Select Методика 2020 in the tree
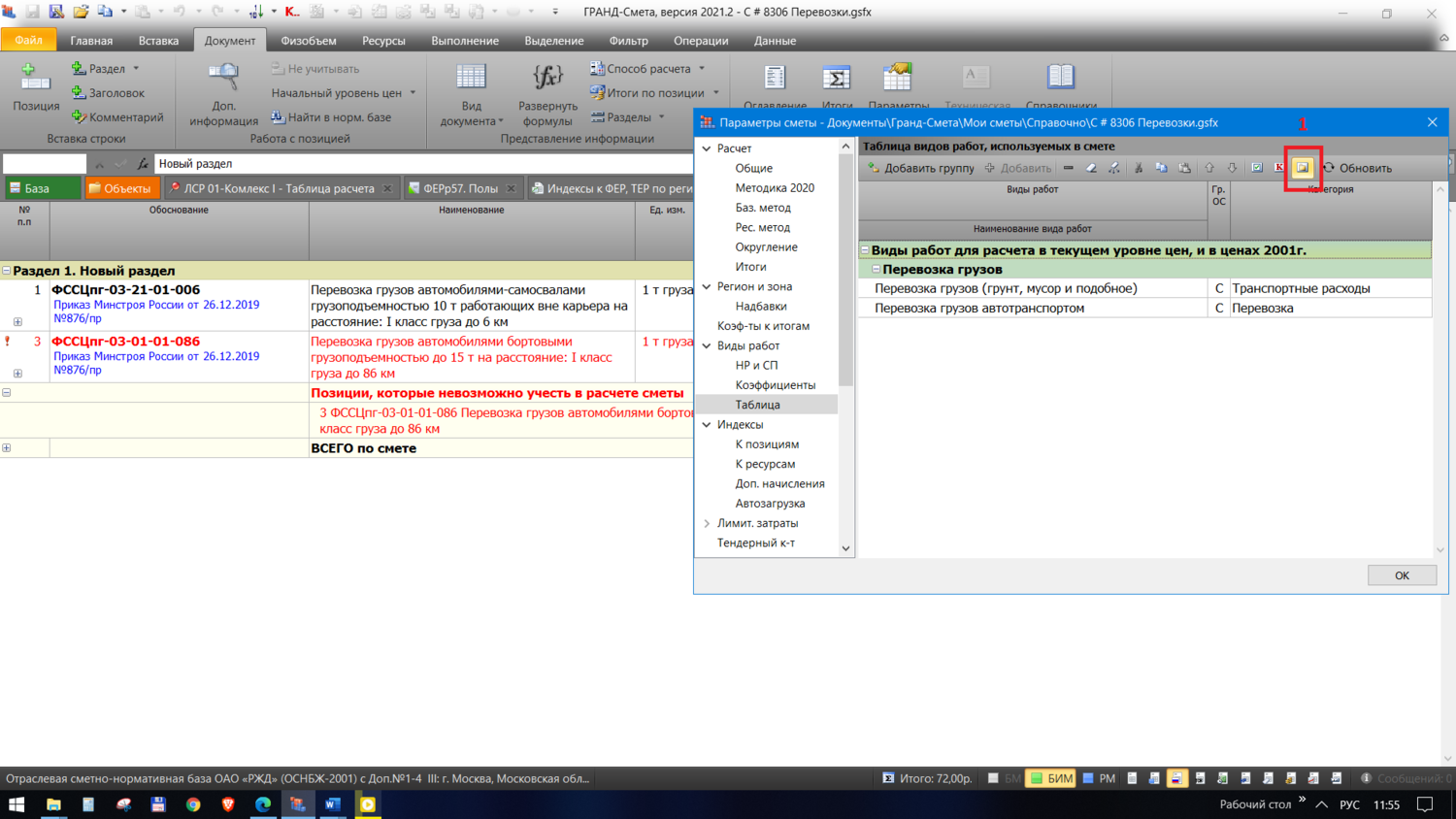The width and height of the screenshot is (1456, 819). pyautogui.click(x=775, y=187)
